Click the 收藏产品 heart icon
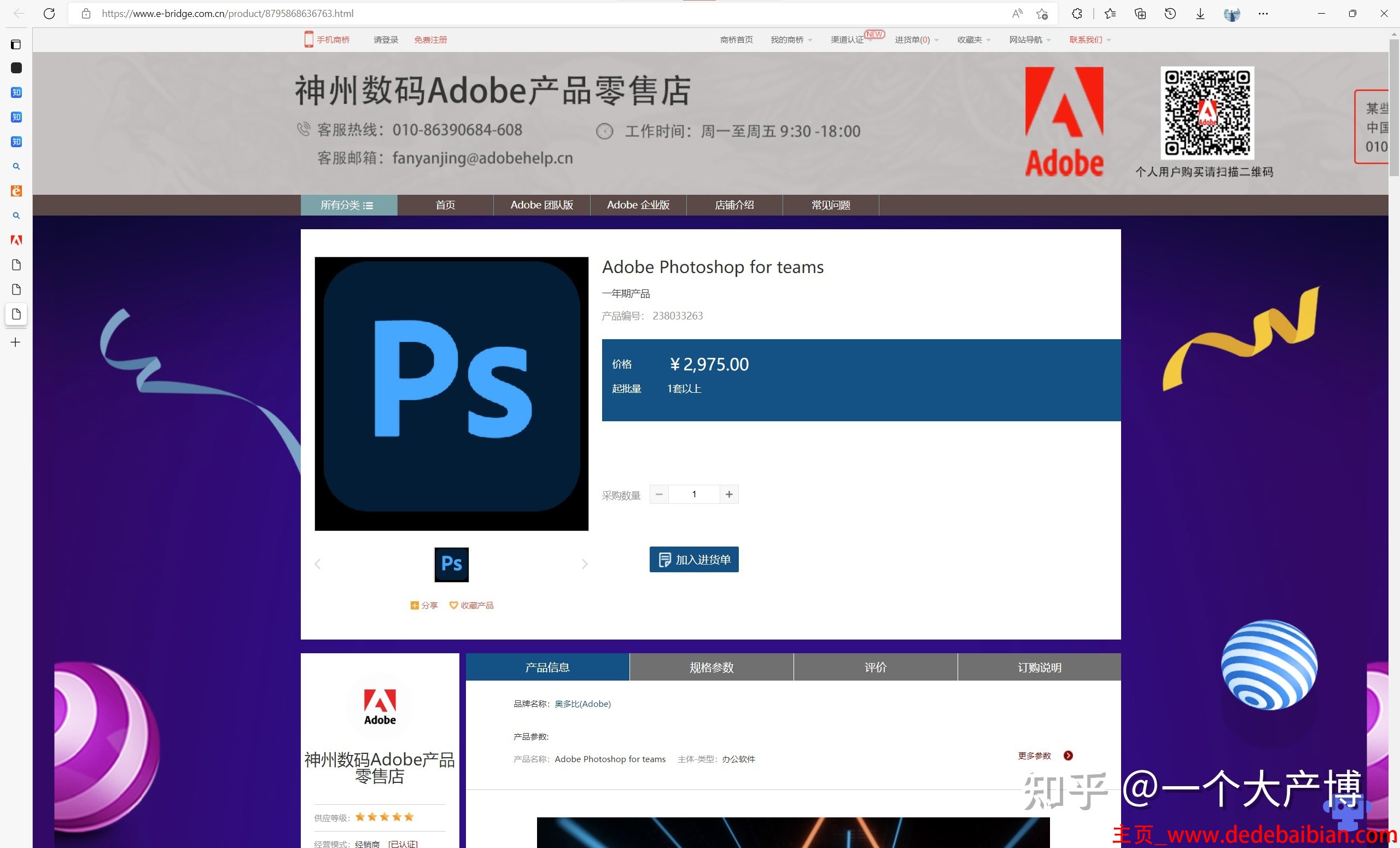Viewport: 1400px width, 848px height. click(x=453, y=605)
